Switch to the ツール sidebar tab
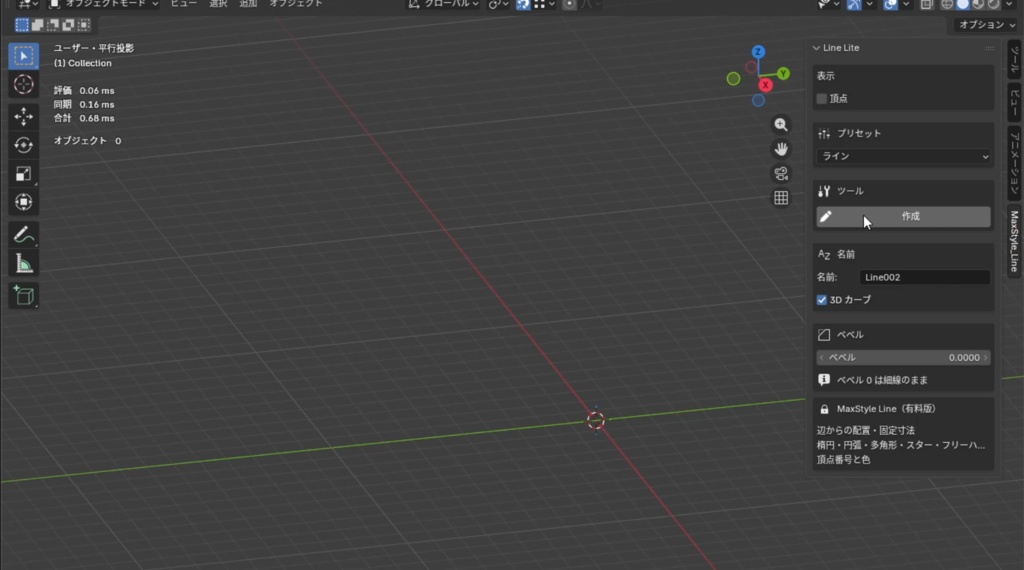This screenshot has height=570, width=1024. point(1014,59)
